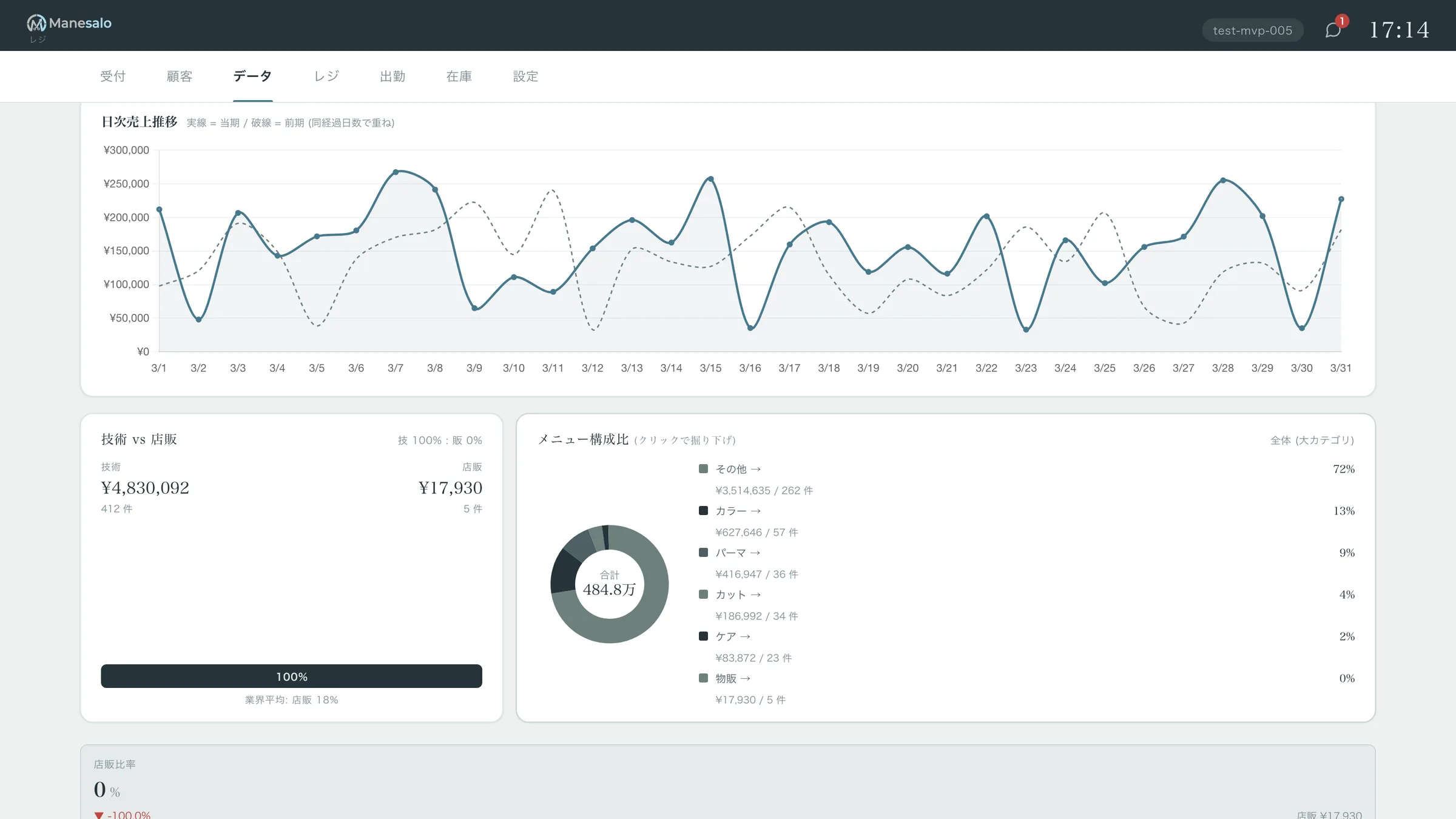The image size is (1456, 819).
Task: Click the 3/15 data point on chart
Action: click(710, 179)
